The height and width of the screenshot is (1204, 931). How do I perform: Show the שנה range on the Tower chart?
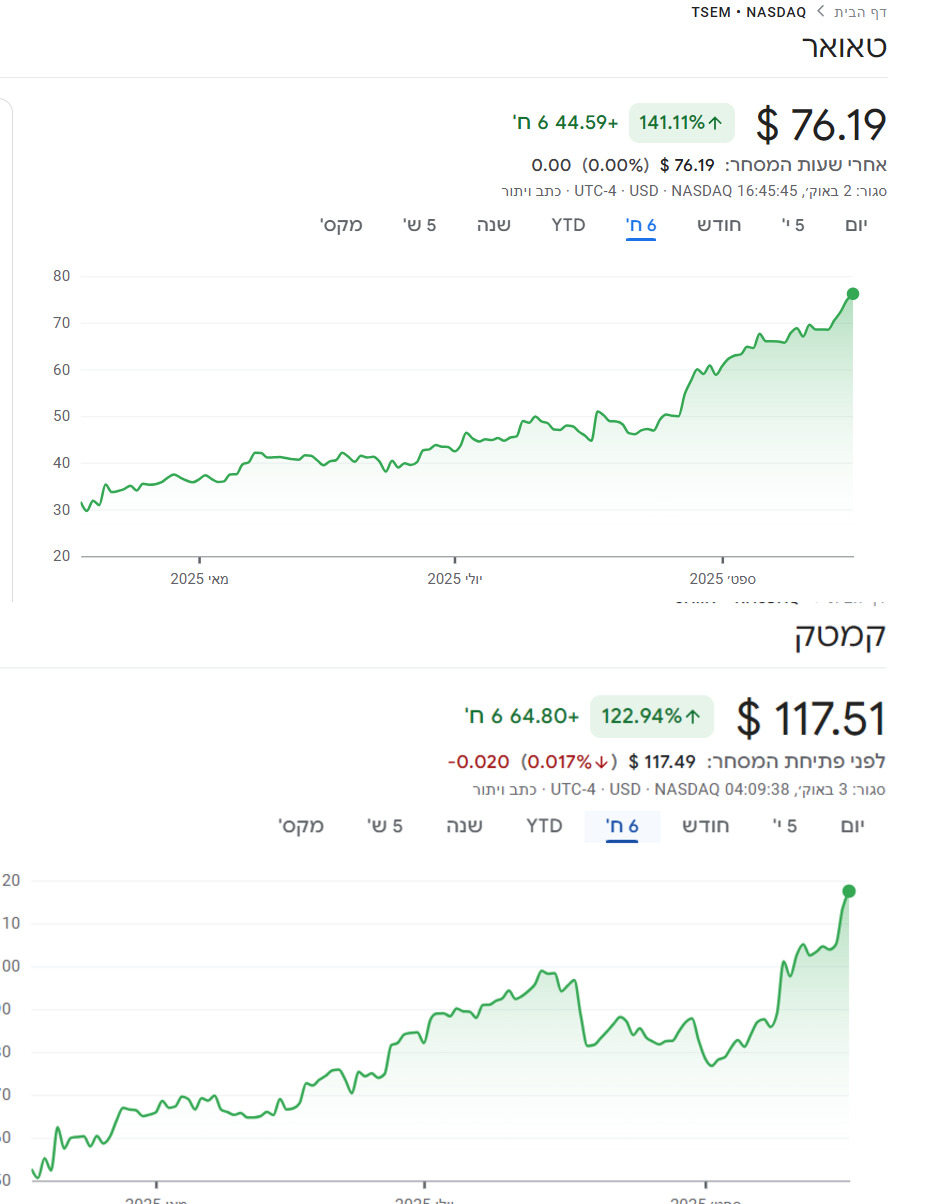click(x=493, y=225)
